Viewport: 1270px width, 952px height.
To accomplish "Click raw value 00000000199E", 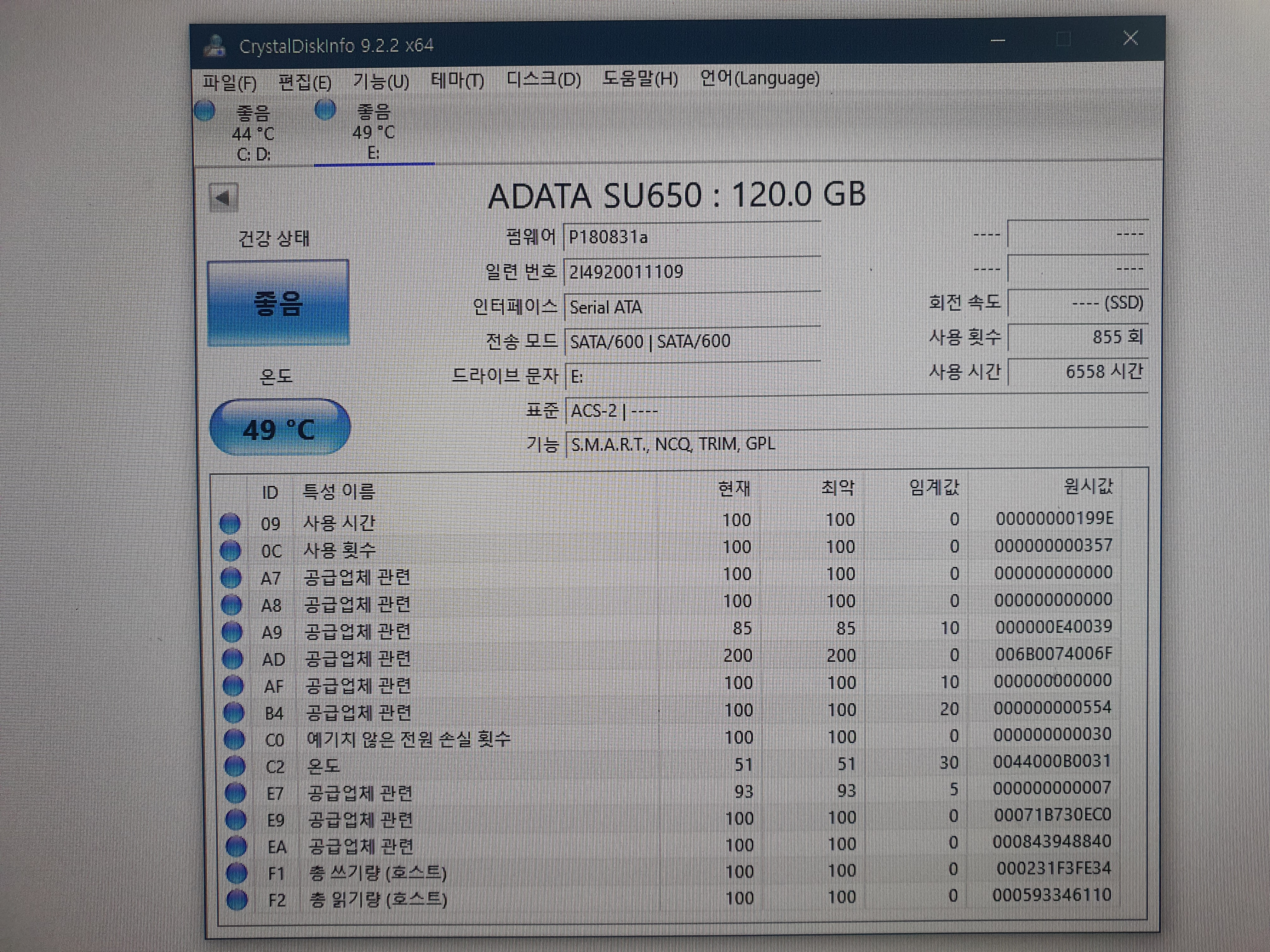I will click(x=1054, y=518).
